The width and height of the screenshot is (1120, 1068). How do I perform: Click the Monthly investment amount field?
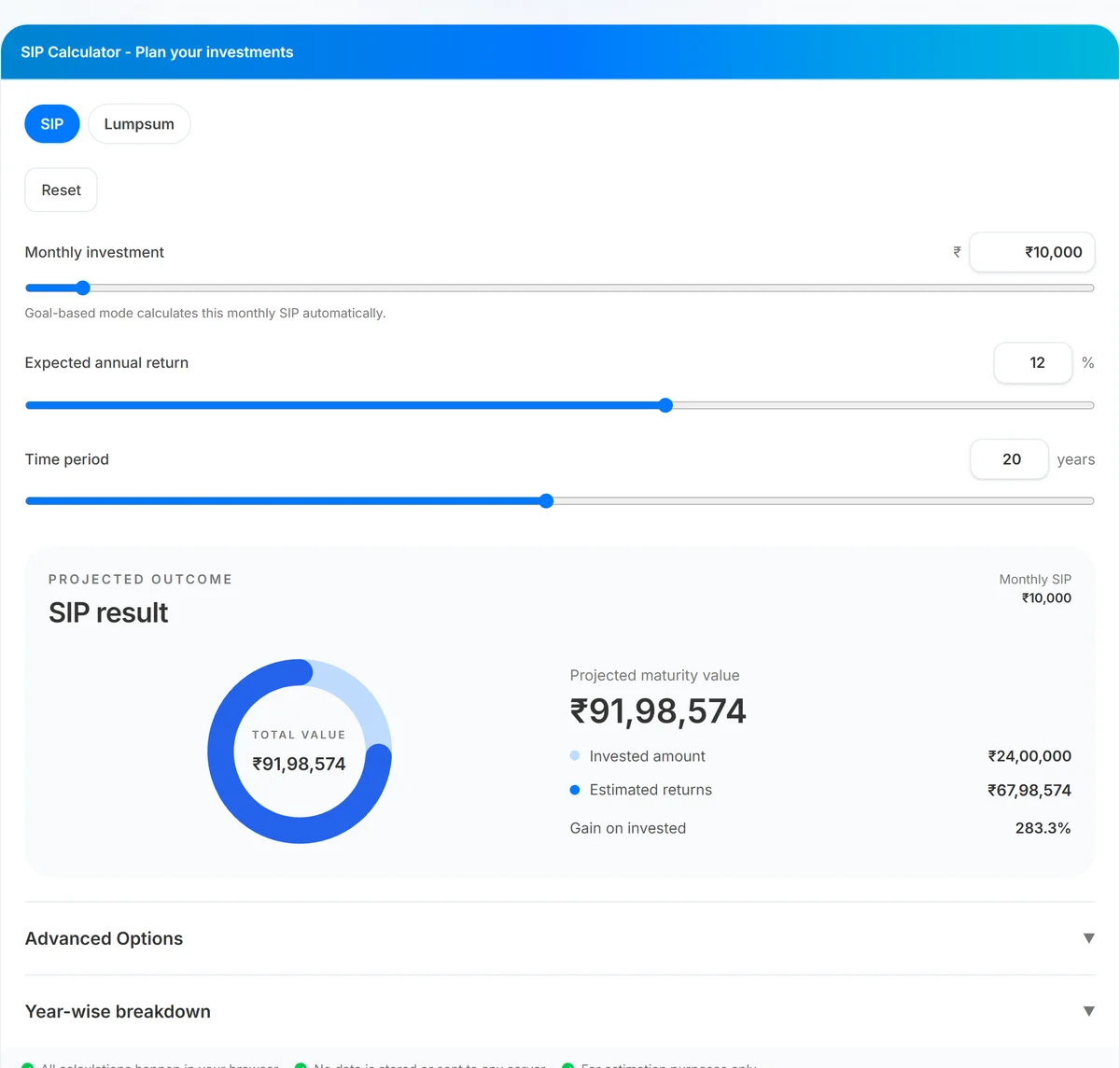click(1032, 252)
